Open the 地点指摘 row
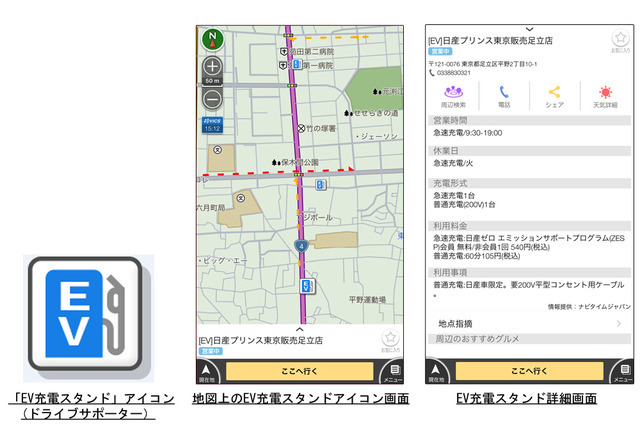Viewport: 640px width, 433px height. pyautogui.click(x=529, y=323)
